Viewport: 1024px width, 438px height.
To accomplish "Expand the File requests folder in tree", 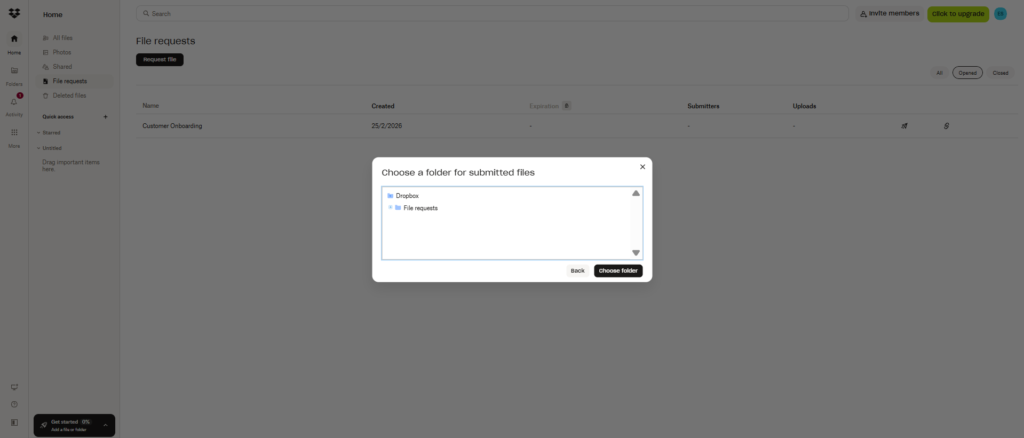I will coord(390,207).
